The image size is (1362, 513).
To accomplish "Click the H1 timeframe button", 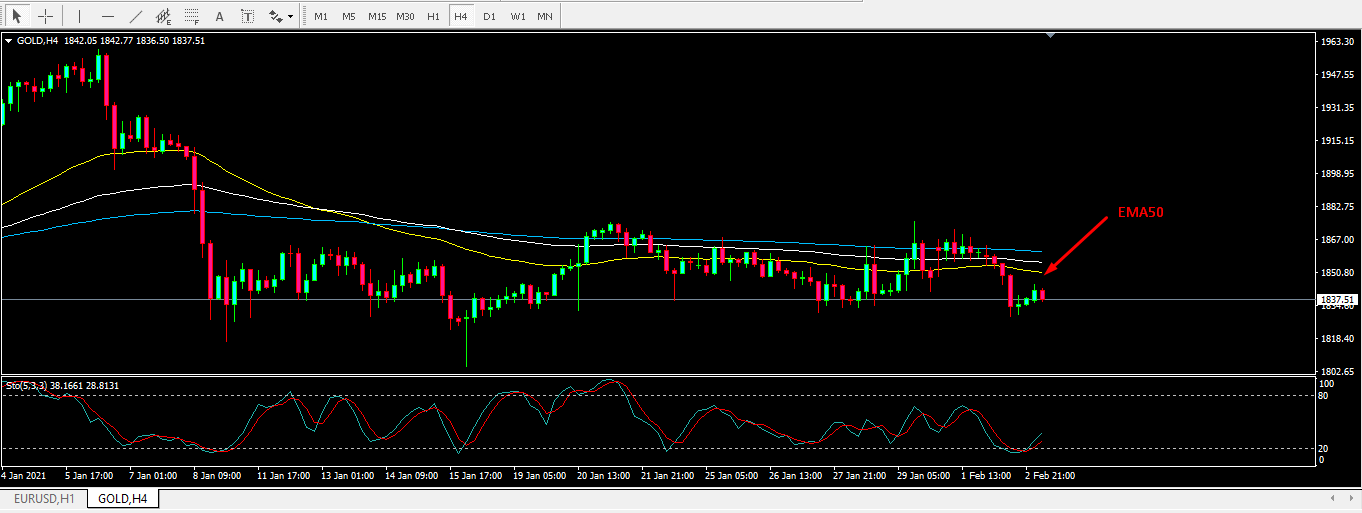I will (433, 16).
